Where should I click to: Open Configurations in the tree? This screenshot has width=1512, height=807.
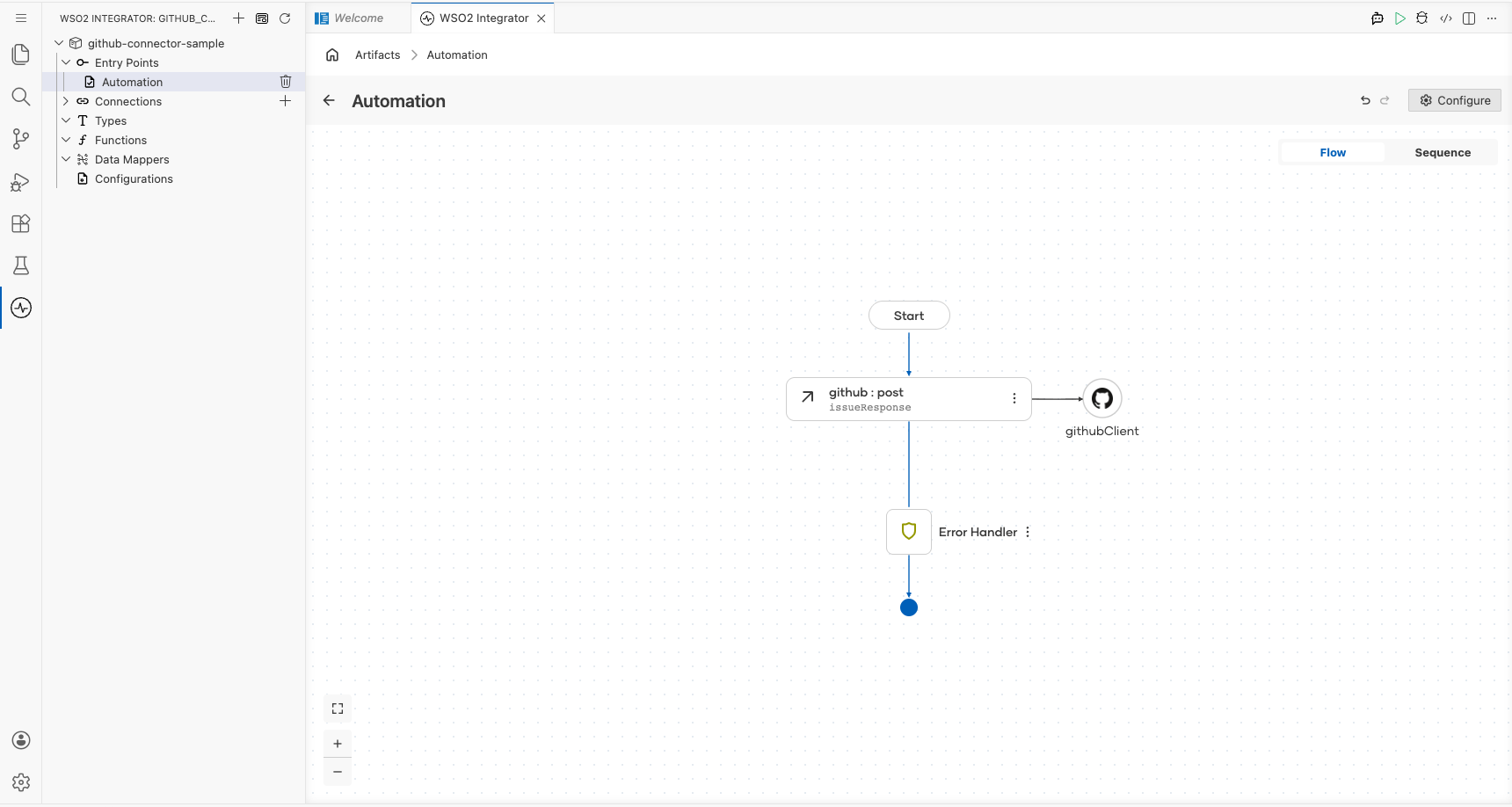coord(174,178)
